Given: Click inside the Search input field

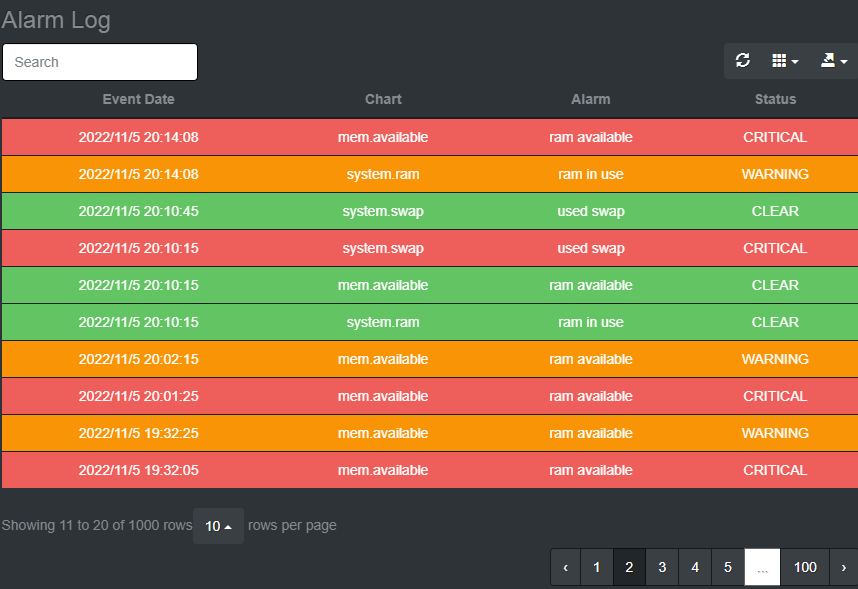Looking at the screenshot, I should tap(100, 62).
